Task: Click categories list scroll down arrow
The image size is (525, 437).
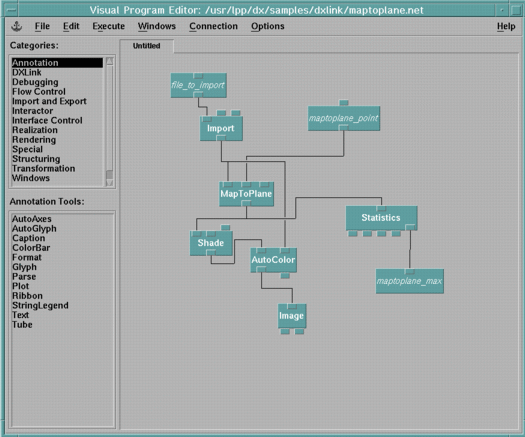Action: point(109,183)
